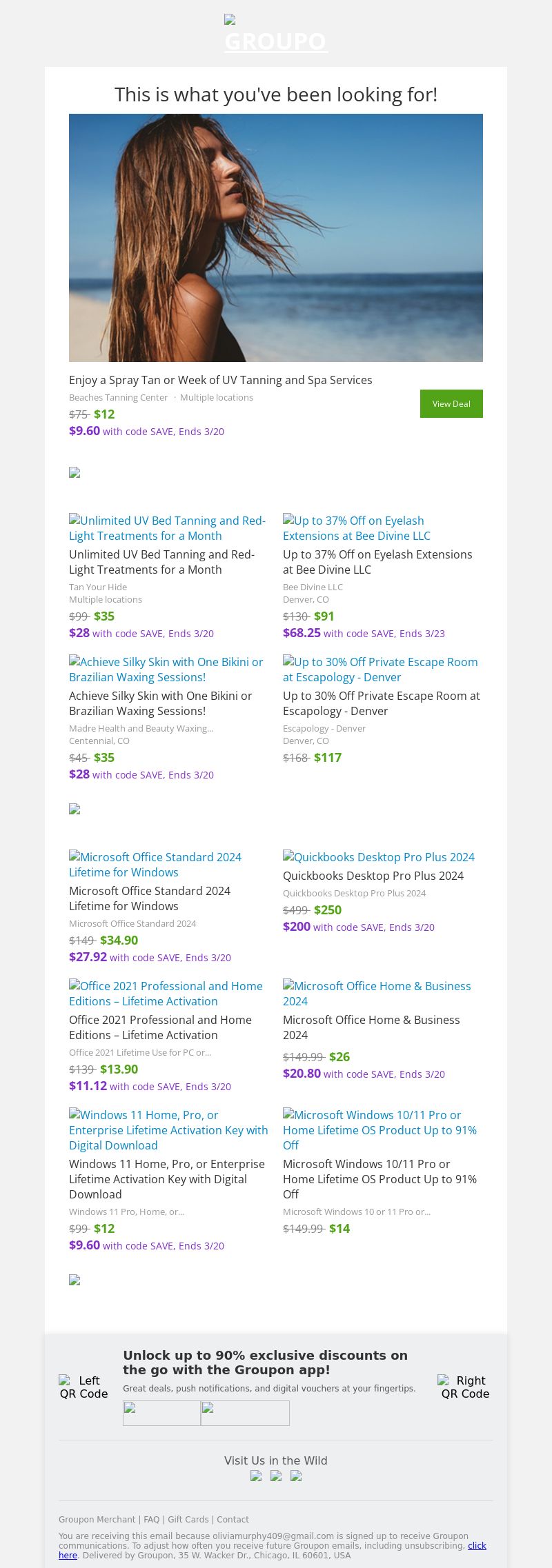Open the beach spray tan hero image
Image resolution: width=552 pixels, height=1568 pixels.
point(276,238)
